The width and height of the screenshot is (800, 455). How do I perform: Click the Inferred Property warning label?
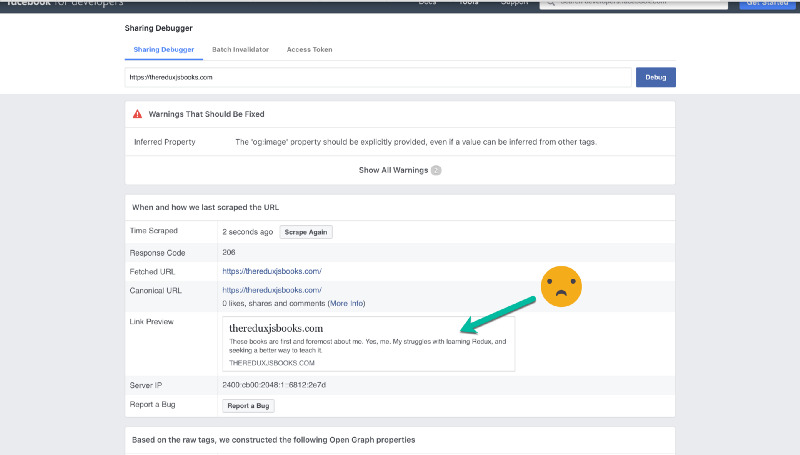[165, 142]
